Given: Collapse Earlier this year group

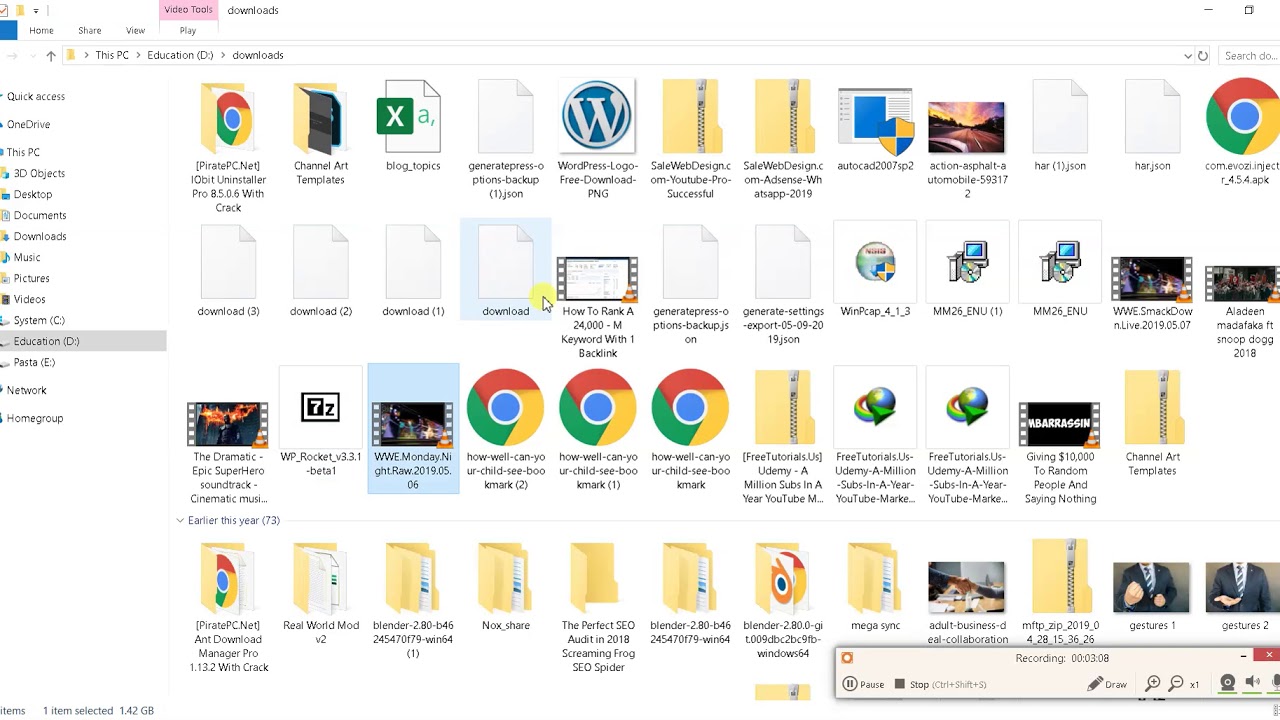Looking at the screenshot, I should [x=180, y=521].
